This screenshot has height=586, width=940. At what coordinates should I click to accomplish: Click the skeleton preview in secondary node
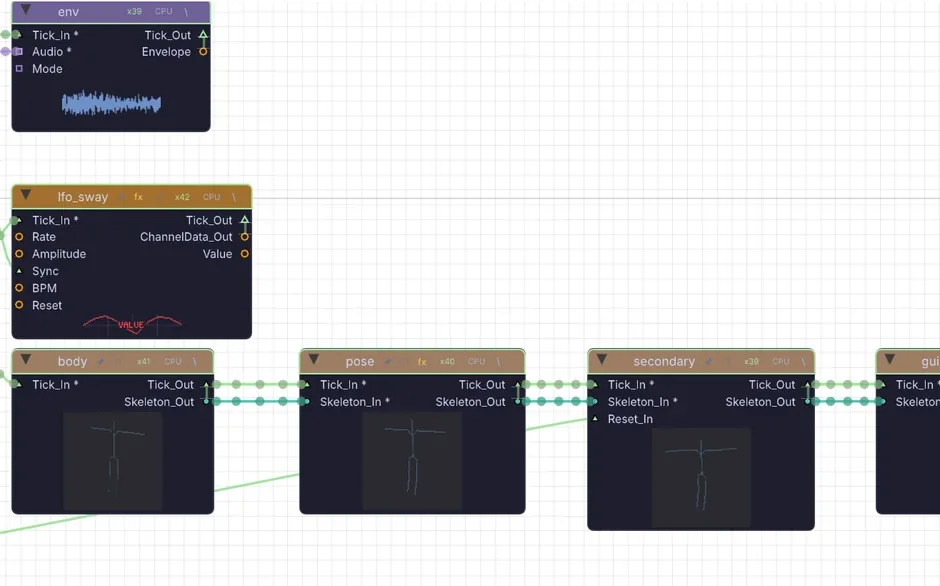click(x=701, y=477)
